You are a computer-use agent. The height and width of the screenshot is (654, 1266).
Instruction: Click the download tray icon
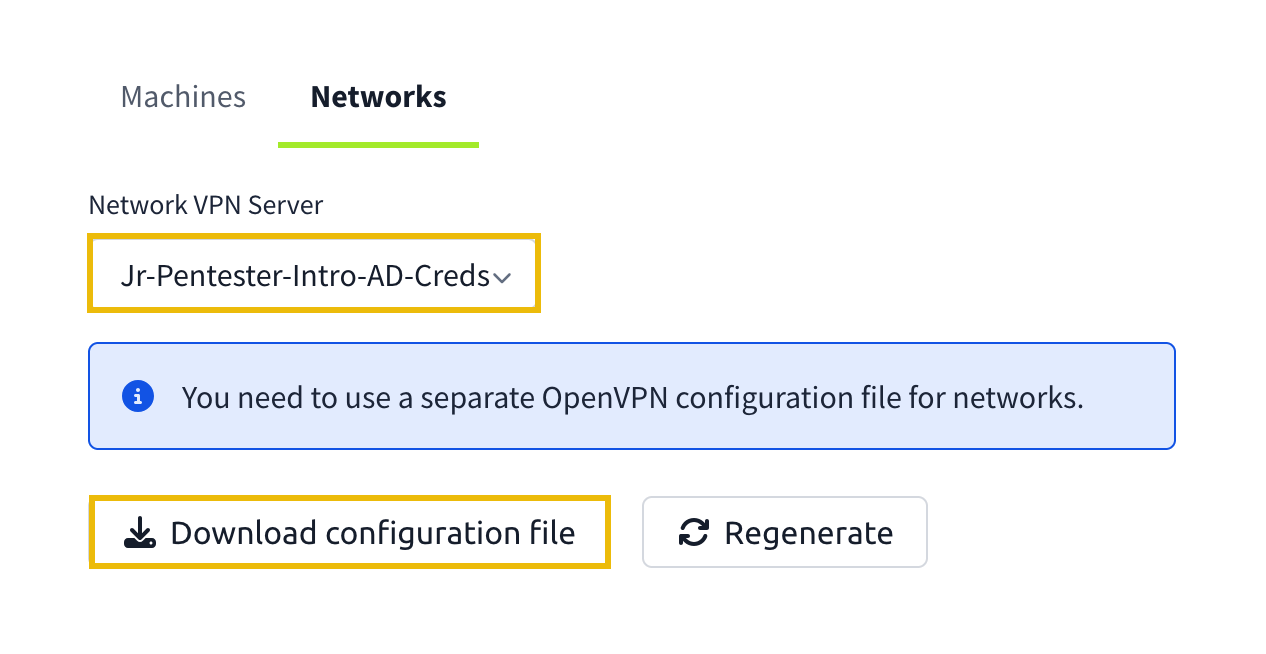pyautogui.click(x=140, y=532)
